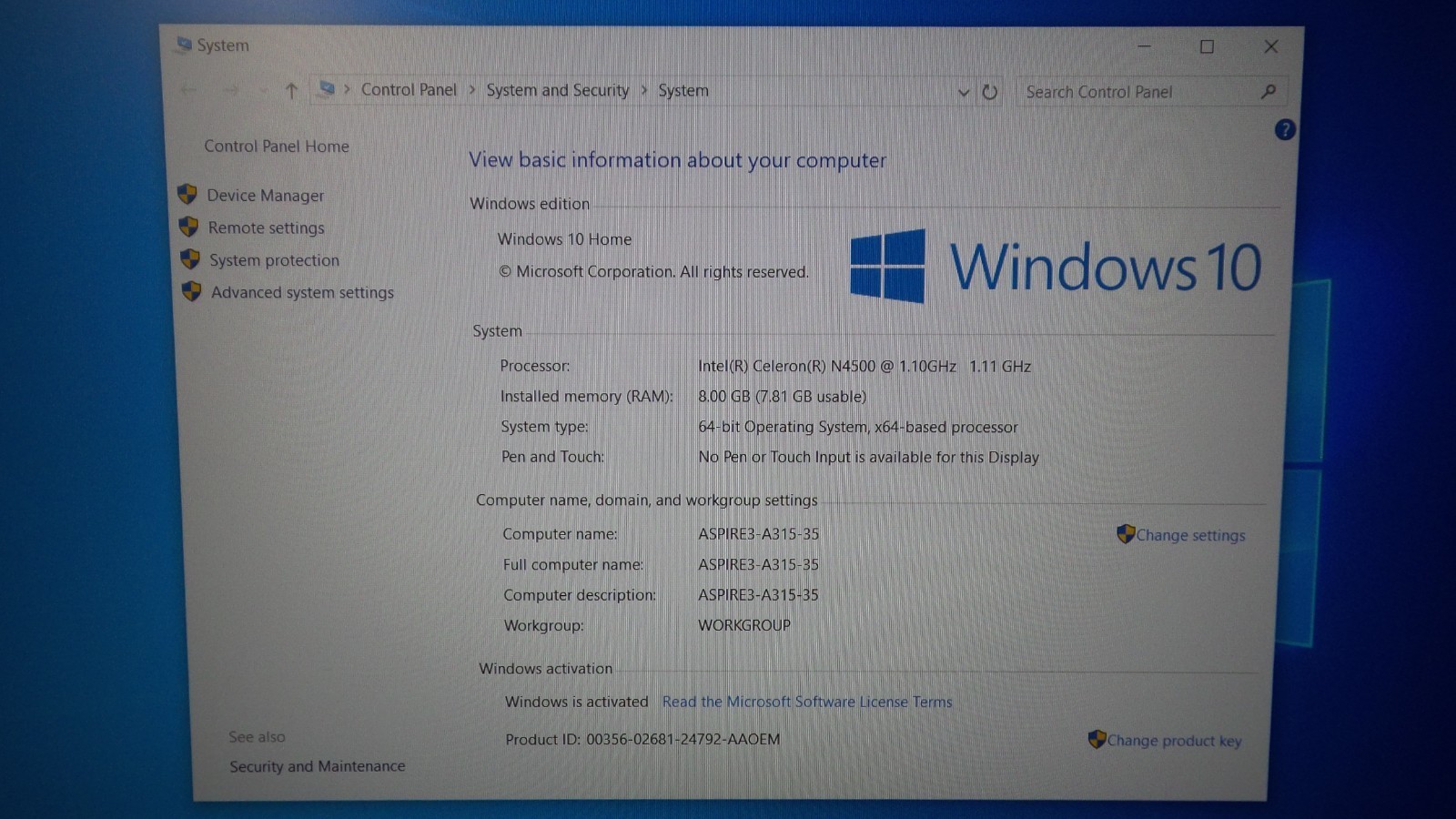Expand chevron after Control Panel breadcrumb

472,90
